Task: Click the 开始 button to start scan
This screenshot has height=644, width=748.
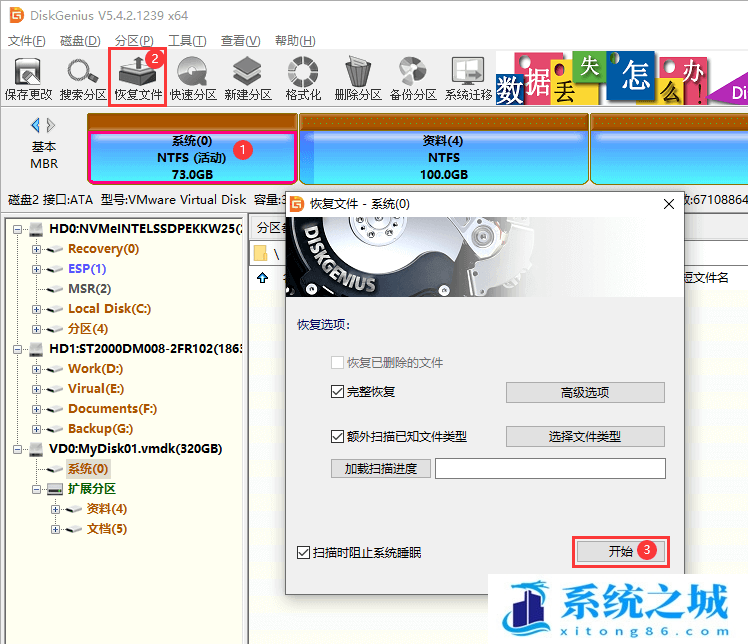Action: [621, 552]
